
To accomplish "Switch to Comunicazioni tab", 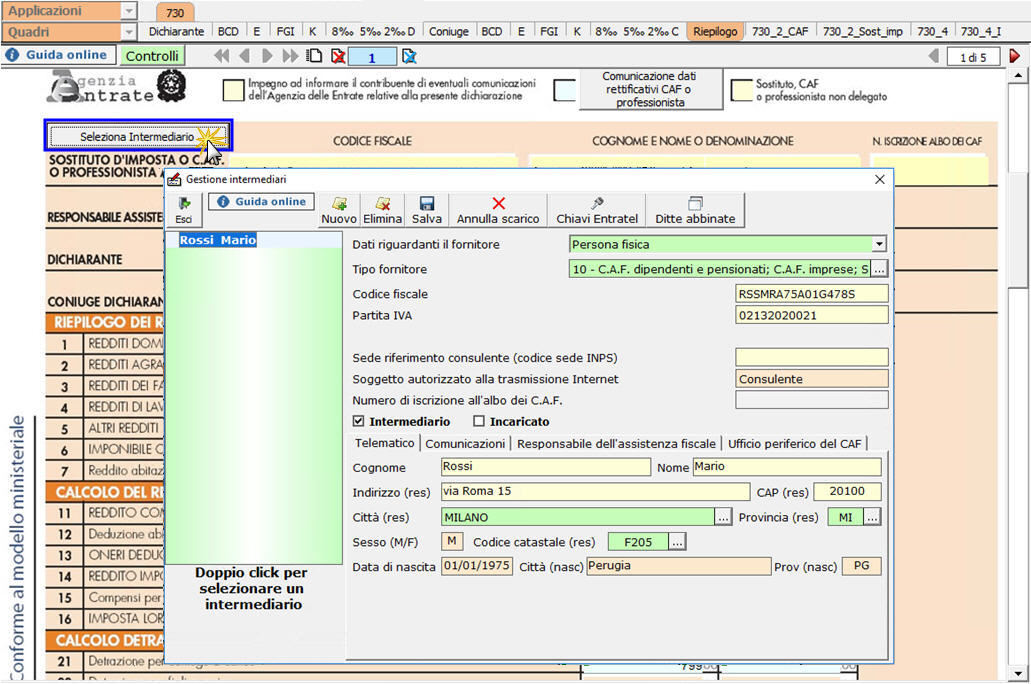I will (465, 443).
